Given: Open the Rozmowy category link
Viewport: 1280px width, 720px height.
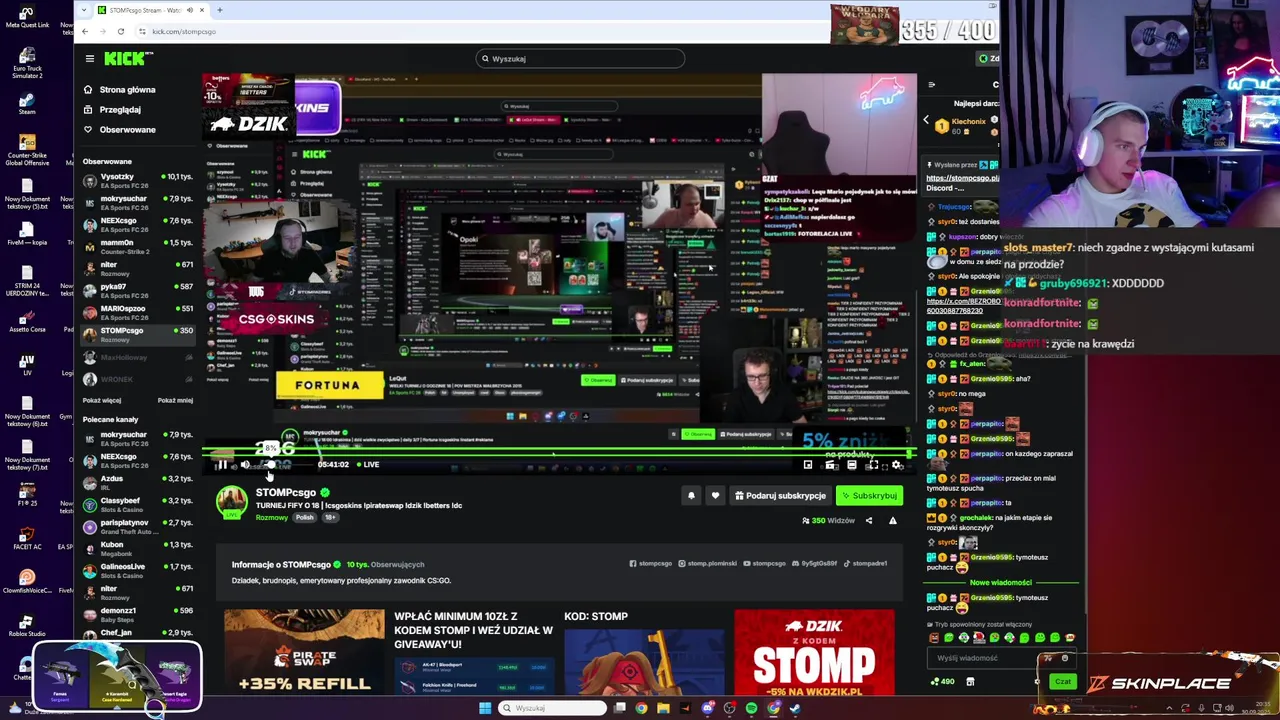Looking at the screenshot, I should 271,518.
